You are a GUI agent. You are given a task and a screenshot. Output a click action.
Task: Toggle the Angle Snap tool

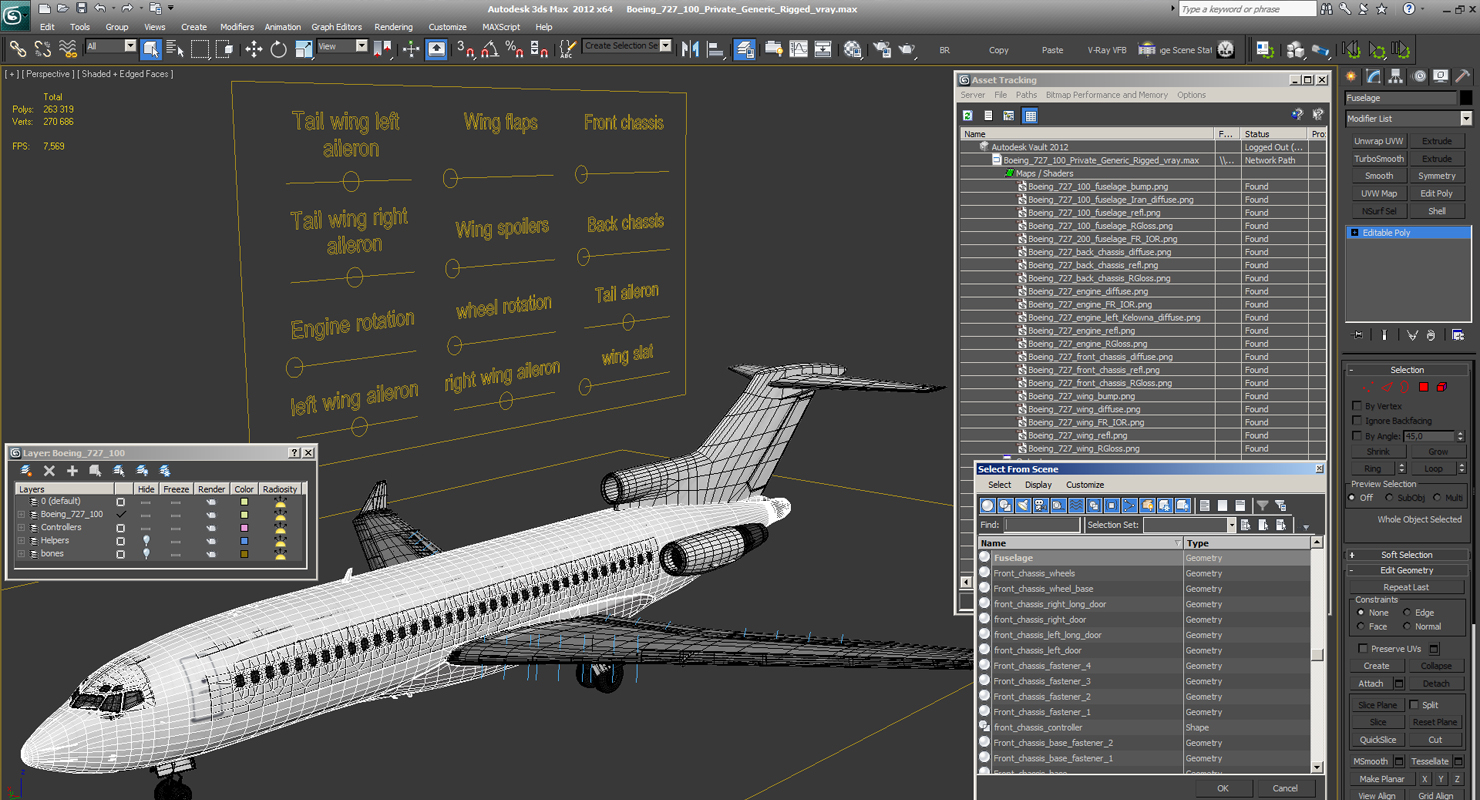pos(490,48)
